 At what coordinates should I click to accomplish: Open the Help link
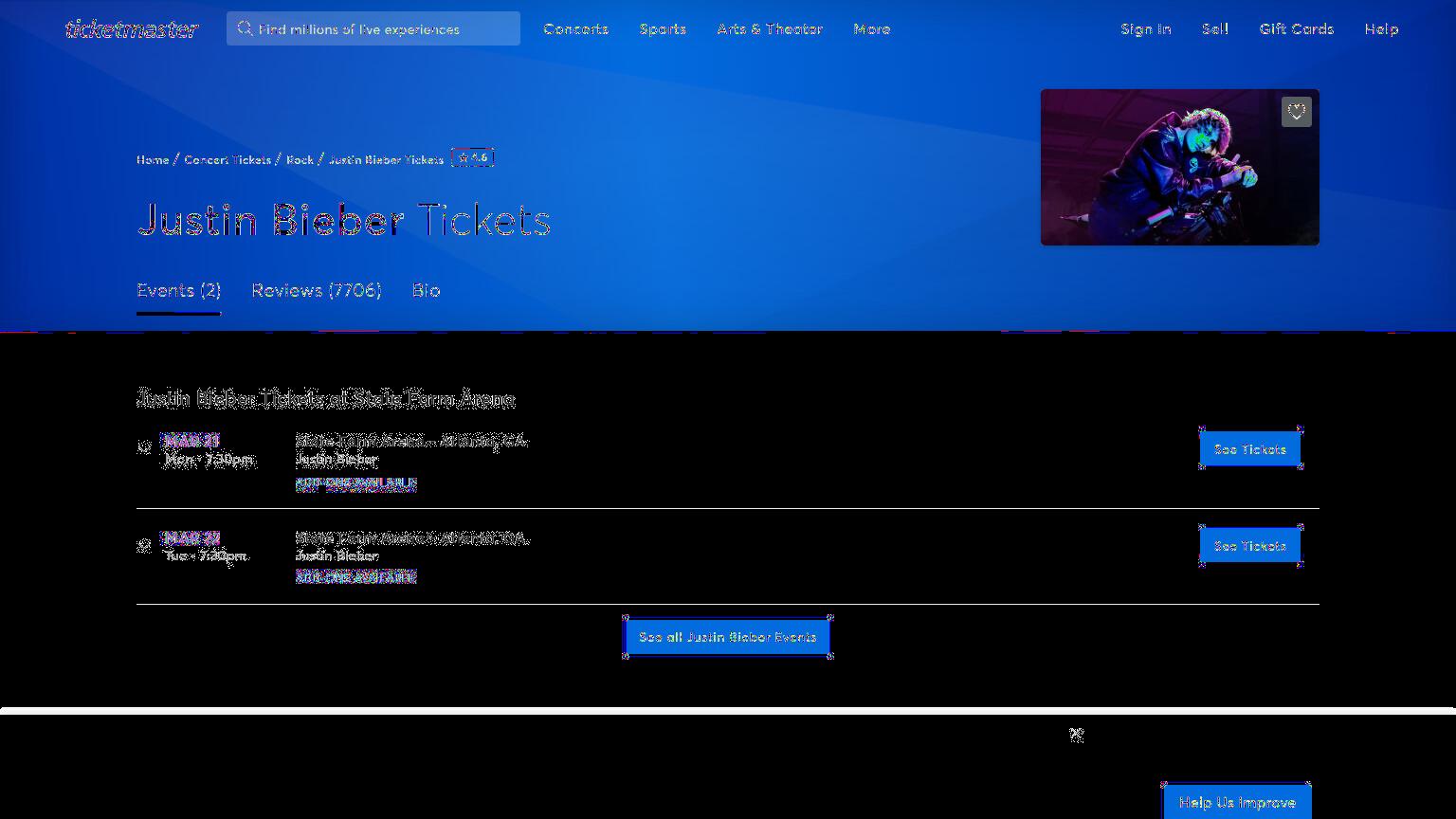pos(1382,29)
